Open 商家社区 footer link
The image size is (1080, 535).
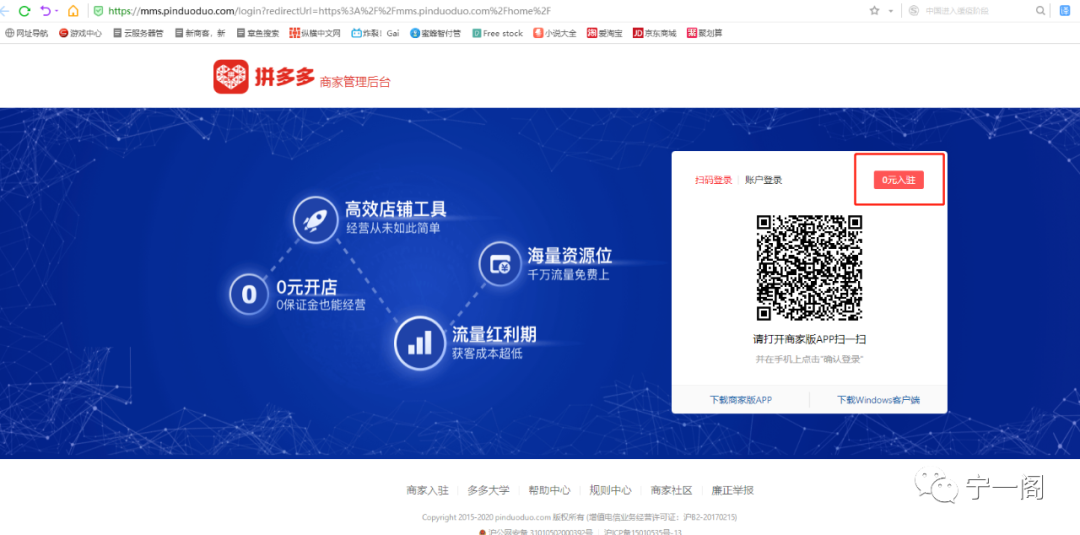(x=672, y=490)
